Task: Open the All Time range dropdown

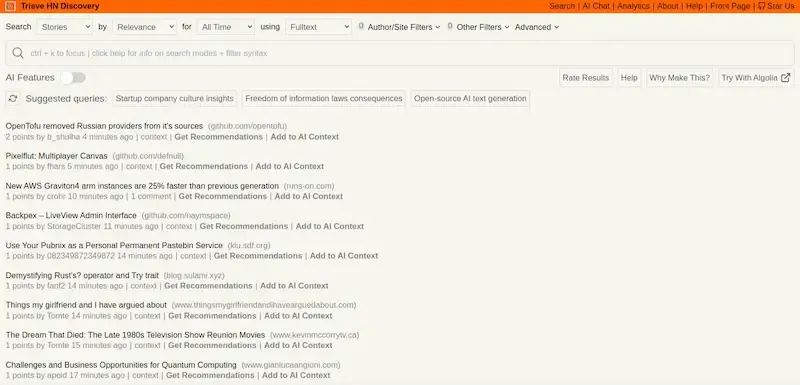Action: (226, 27)
